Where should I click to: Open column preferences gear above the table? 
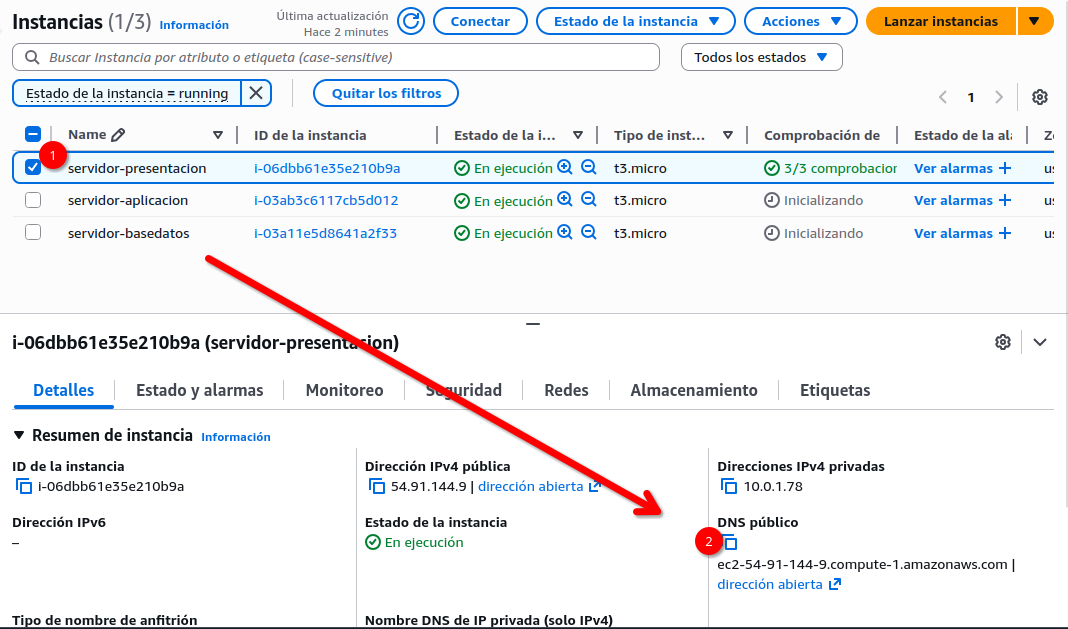pyautogui.click(x=1040, y=97)
